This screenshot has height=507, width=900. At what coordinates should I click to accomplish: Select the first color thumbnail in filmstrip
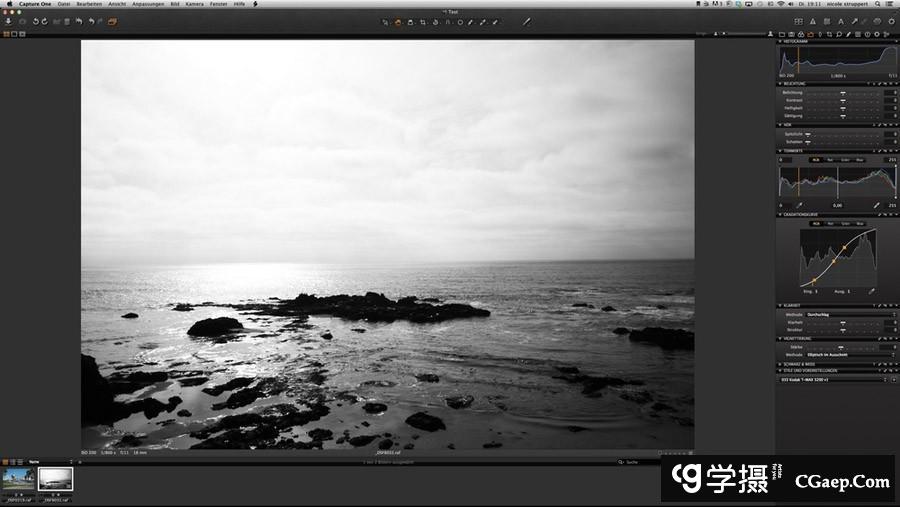pyautogui.click(x=18, y=481)
